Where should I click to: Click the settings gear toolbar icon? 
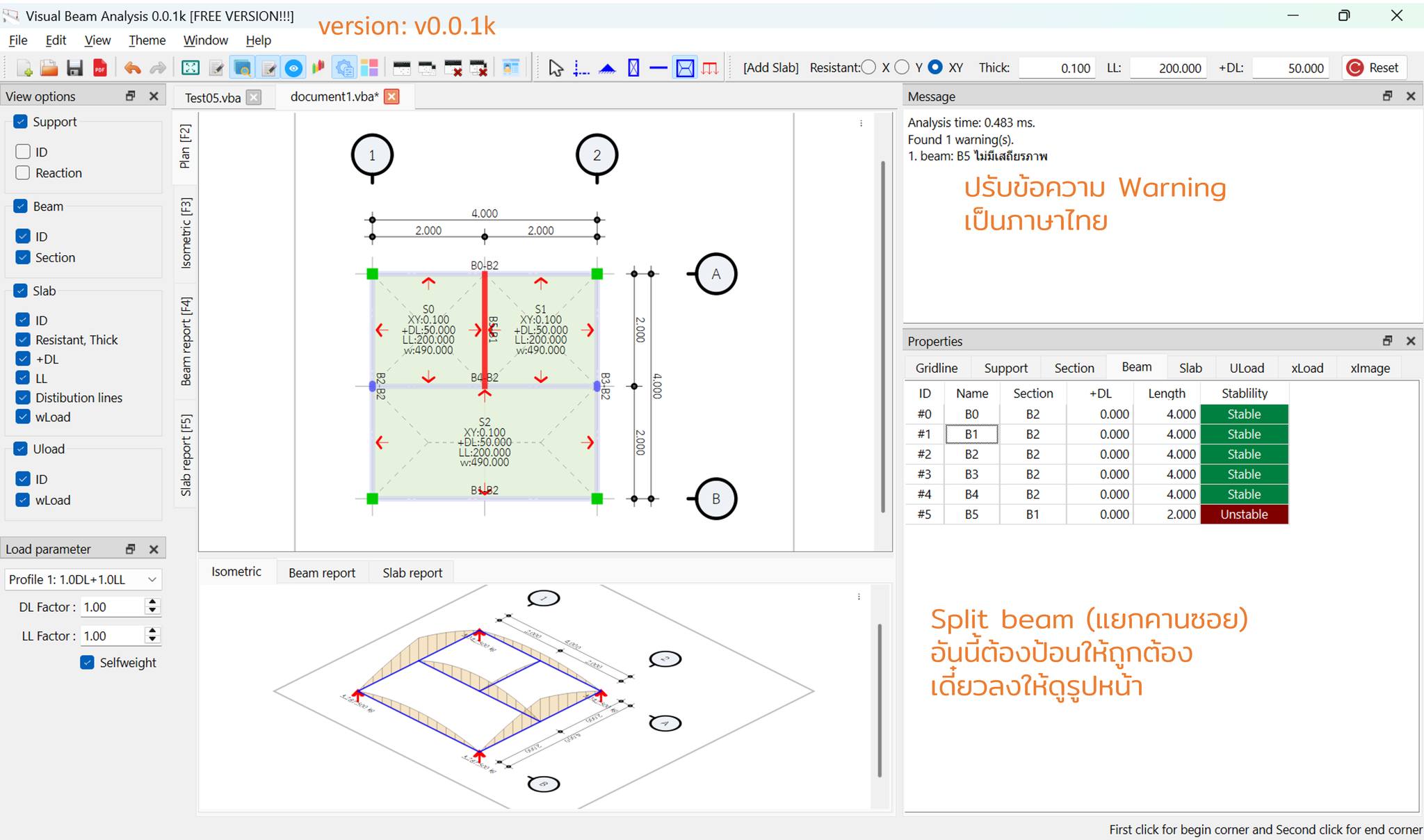344,68
